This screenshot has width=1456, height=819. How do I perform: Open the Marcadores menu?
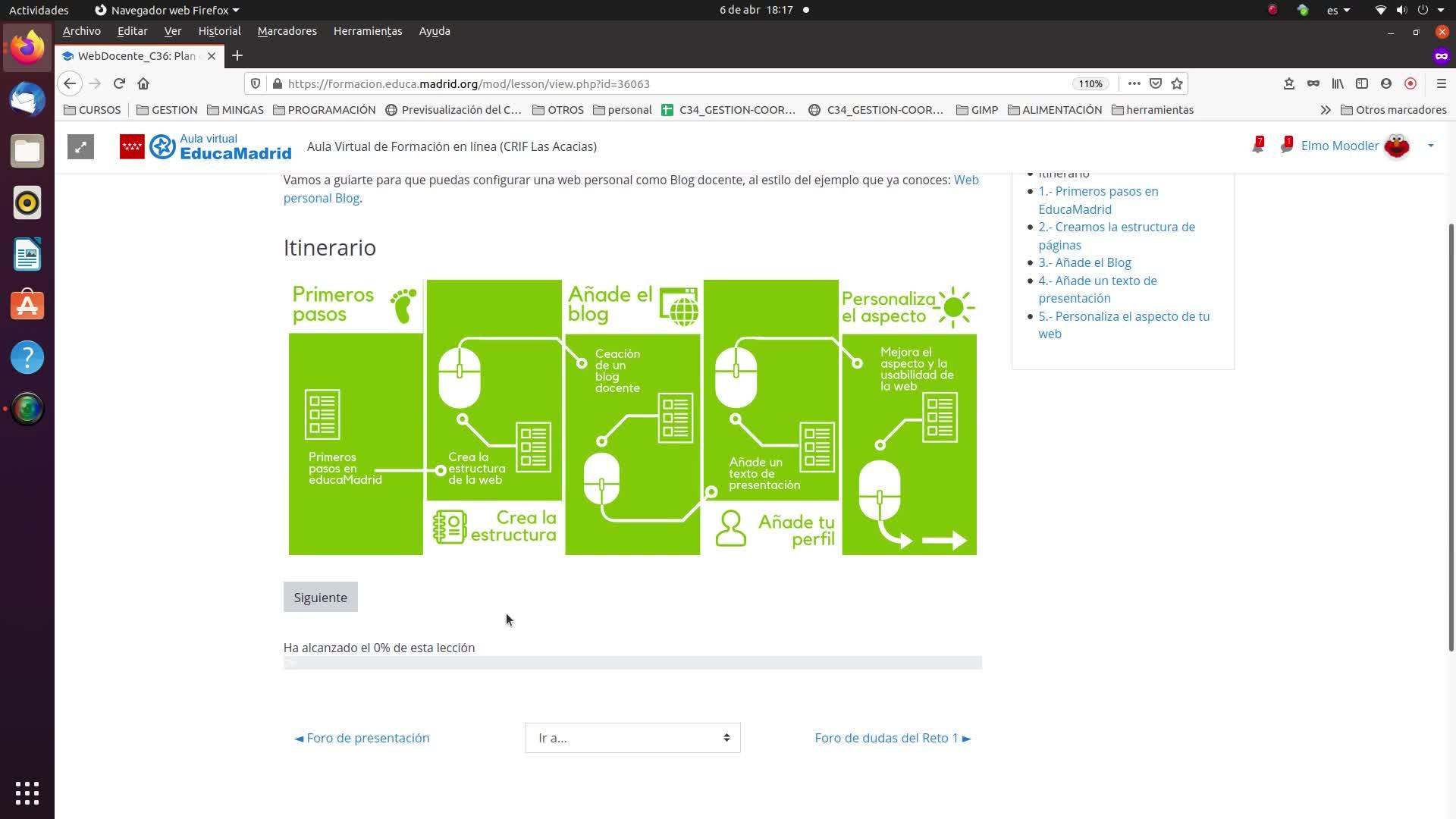(x=287, y=31)
